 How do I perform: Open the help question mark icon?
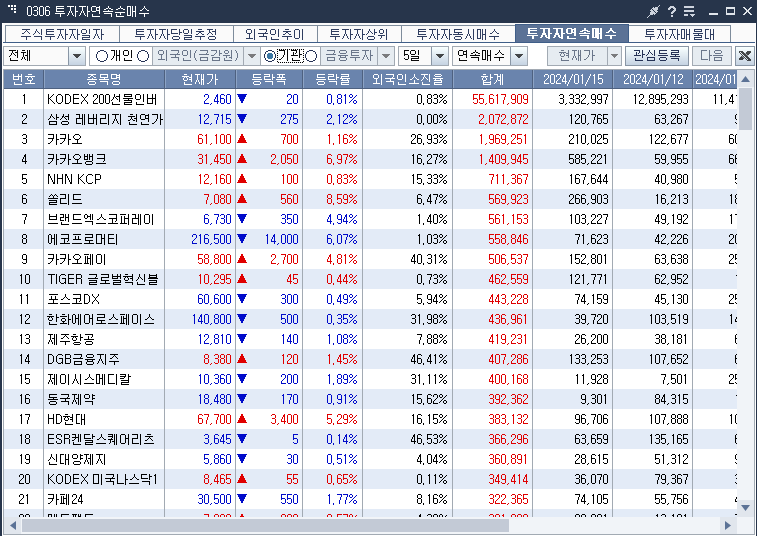tap(672, 11)
